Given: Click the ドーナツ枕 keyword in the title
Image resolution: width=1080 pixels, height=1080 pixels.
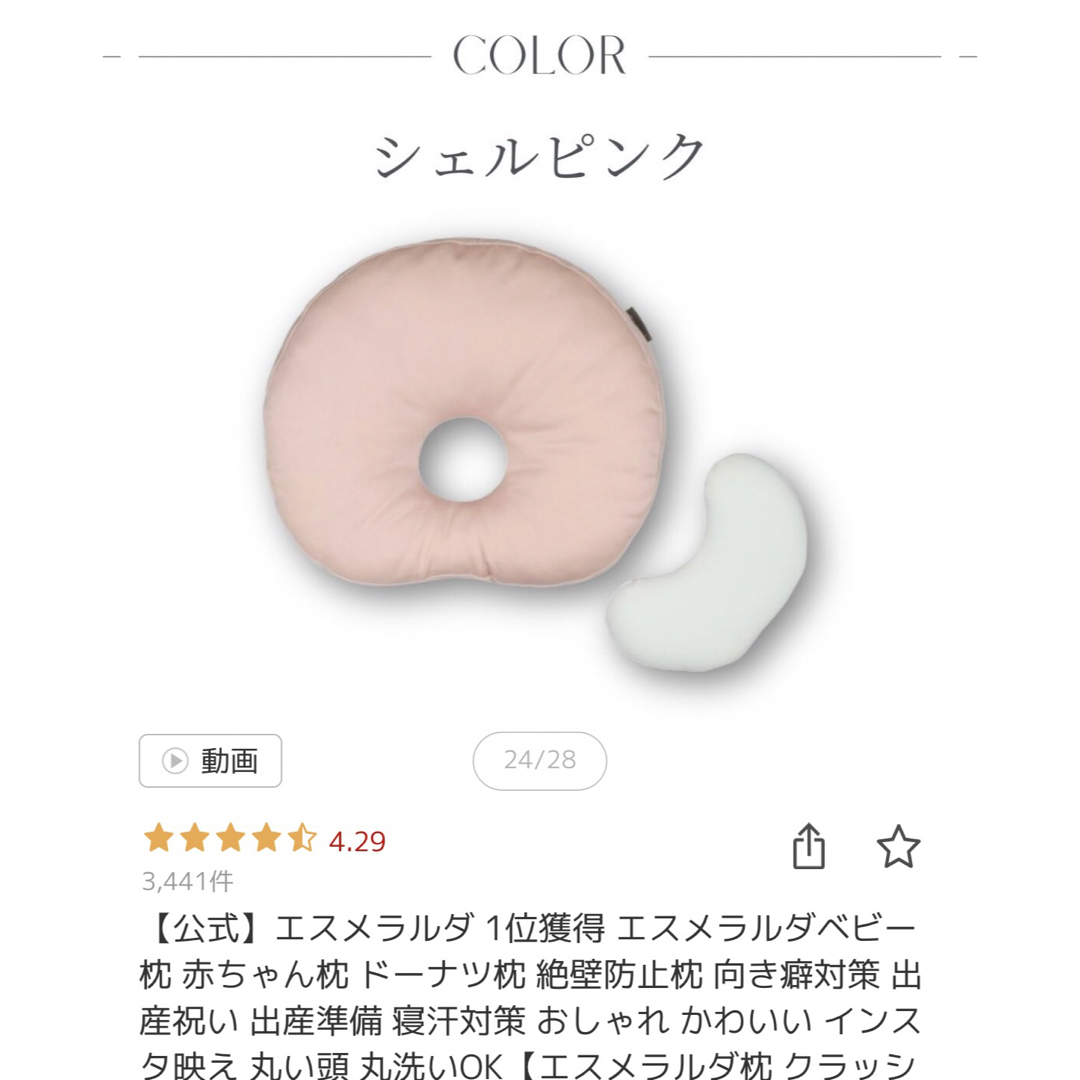Looking at the screenshot, I should coord(443,975).
